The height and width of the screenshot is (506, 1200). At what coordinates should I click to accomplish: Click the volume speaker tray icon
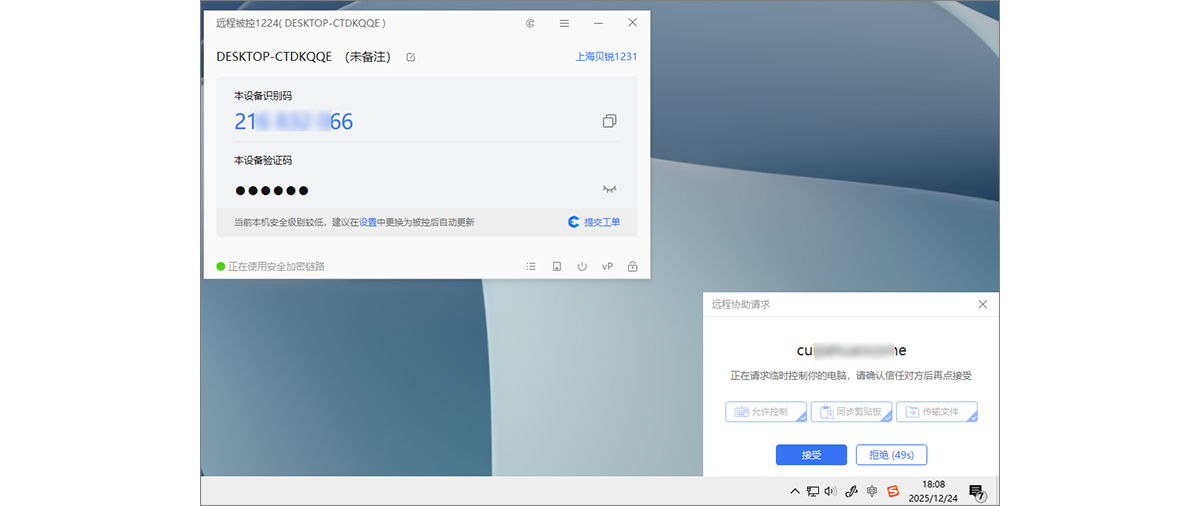click(x=830, y=491)
